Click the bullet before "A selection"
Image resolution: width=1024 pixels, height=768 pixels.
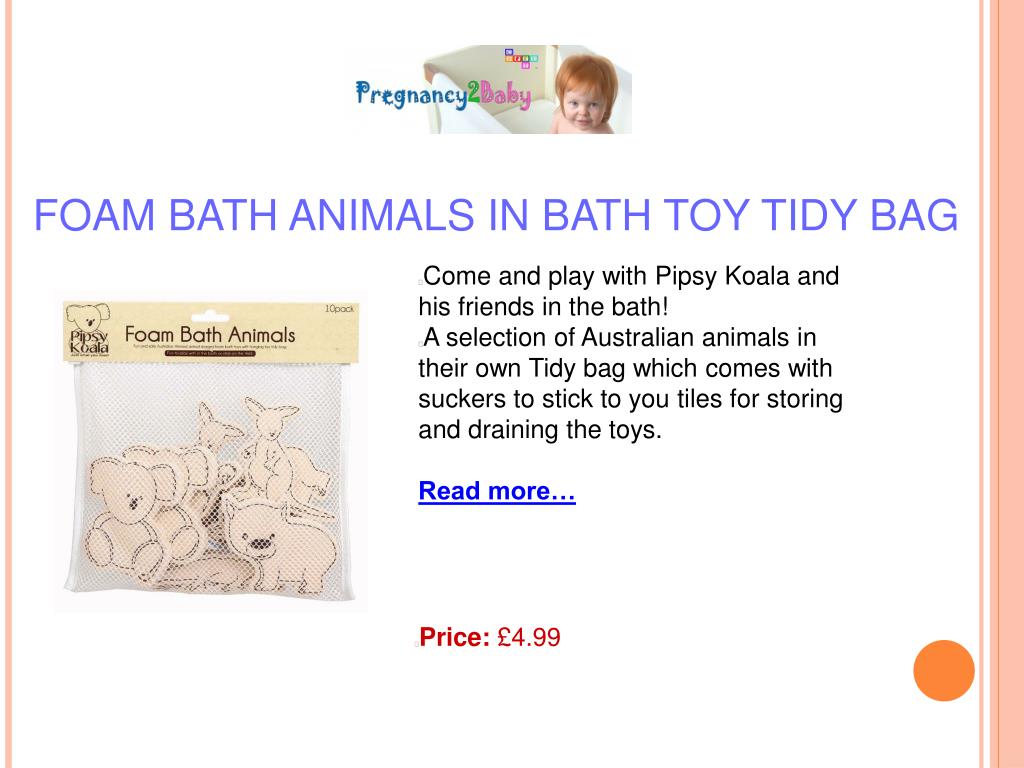pyautogui.click(x=421, y=342)
